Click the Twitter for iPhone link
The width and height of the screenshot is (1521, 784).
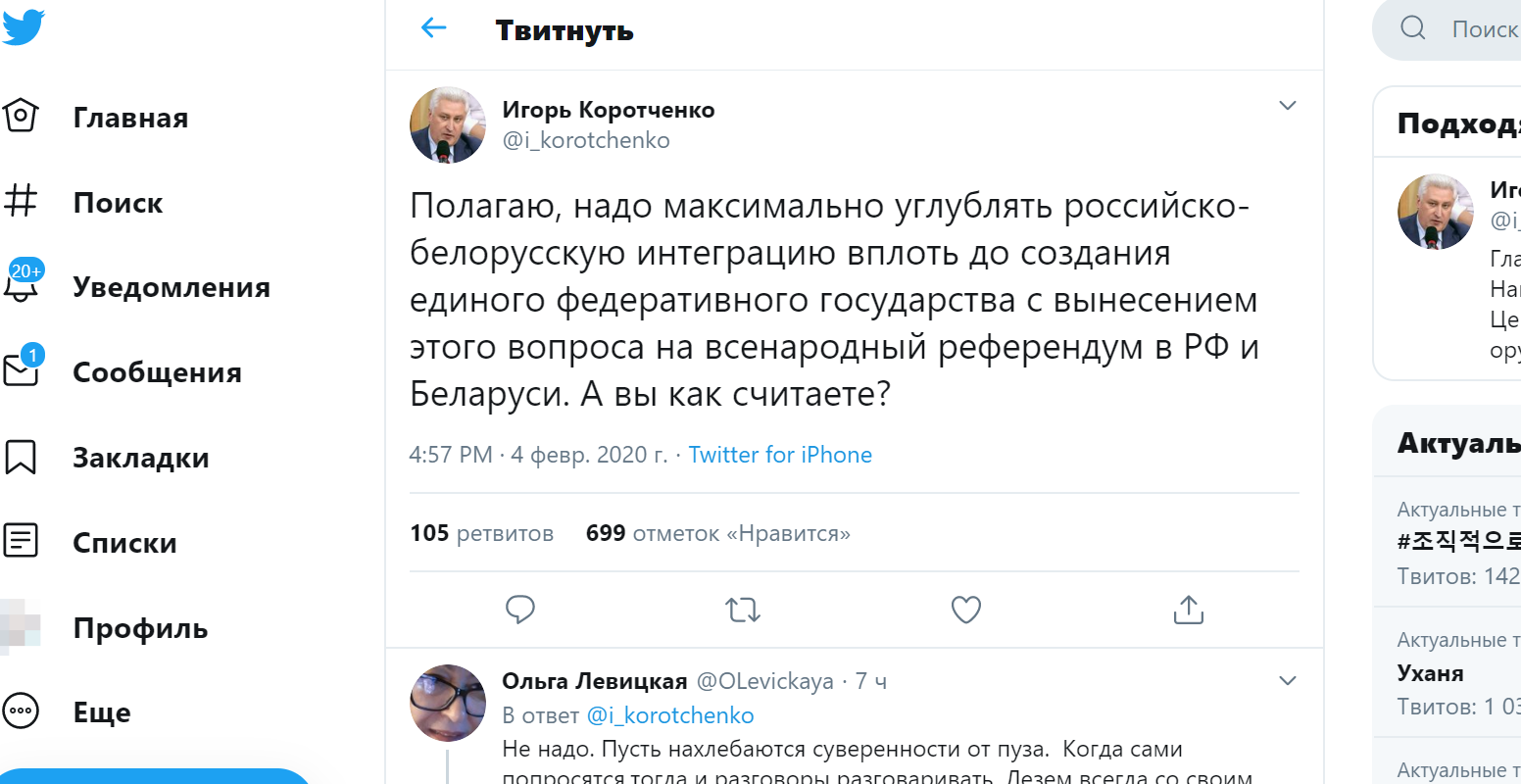click(x=780, y=455)
